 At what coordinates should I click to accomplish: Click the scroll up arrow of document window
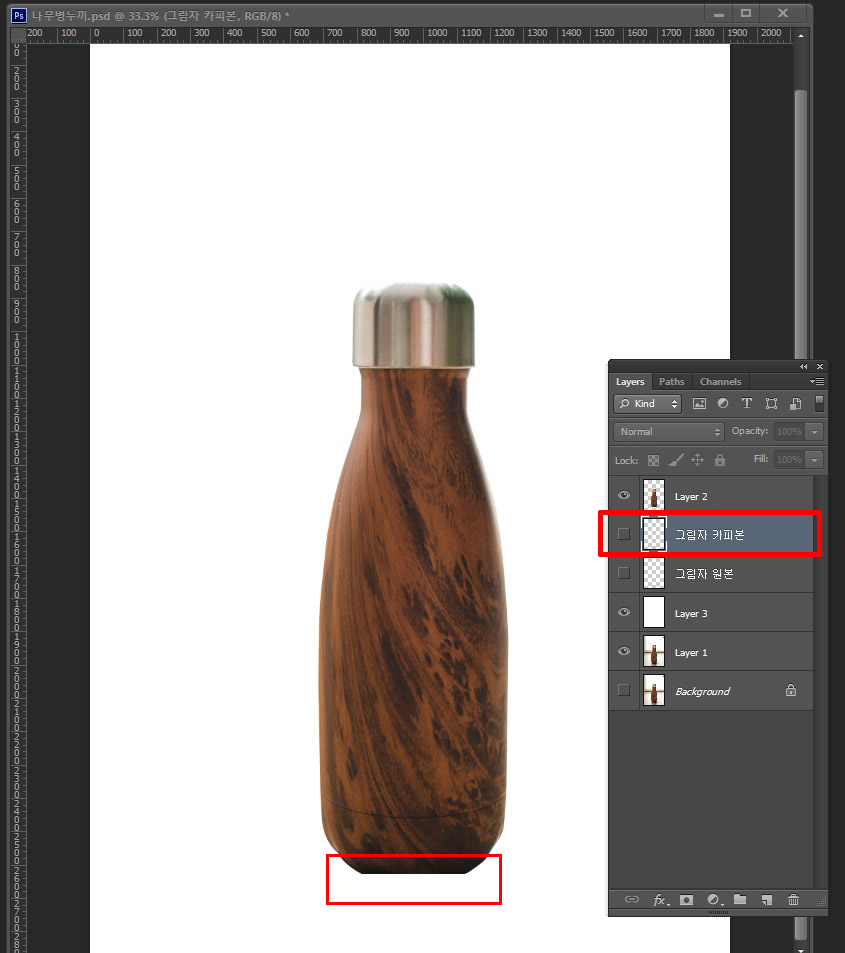pyautogui.click(x=801, y=36)
